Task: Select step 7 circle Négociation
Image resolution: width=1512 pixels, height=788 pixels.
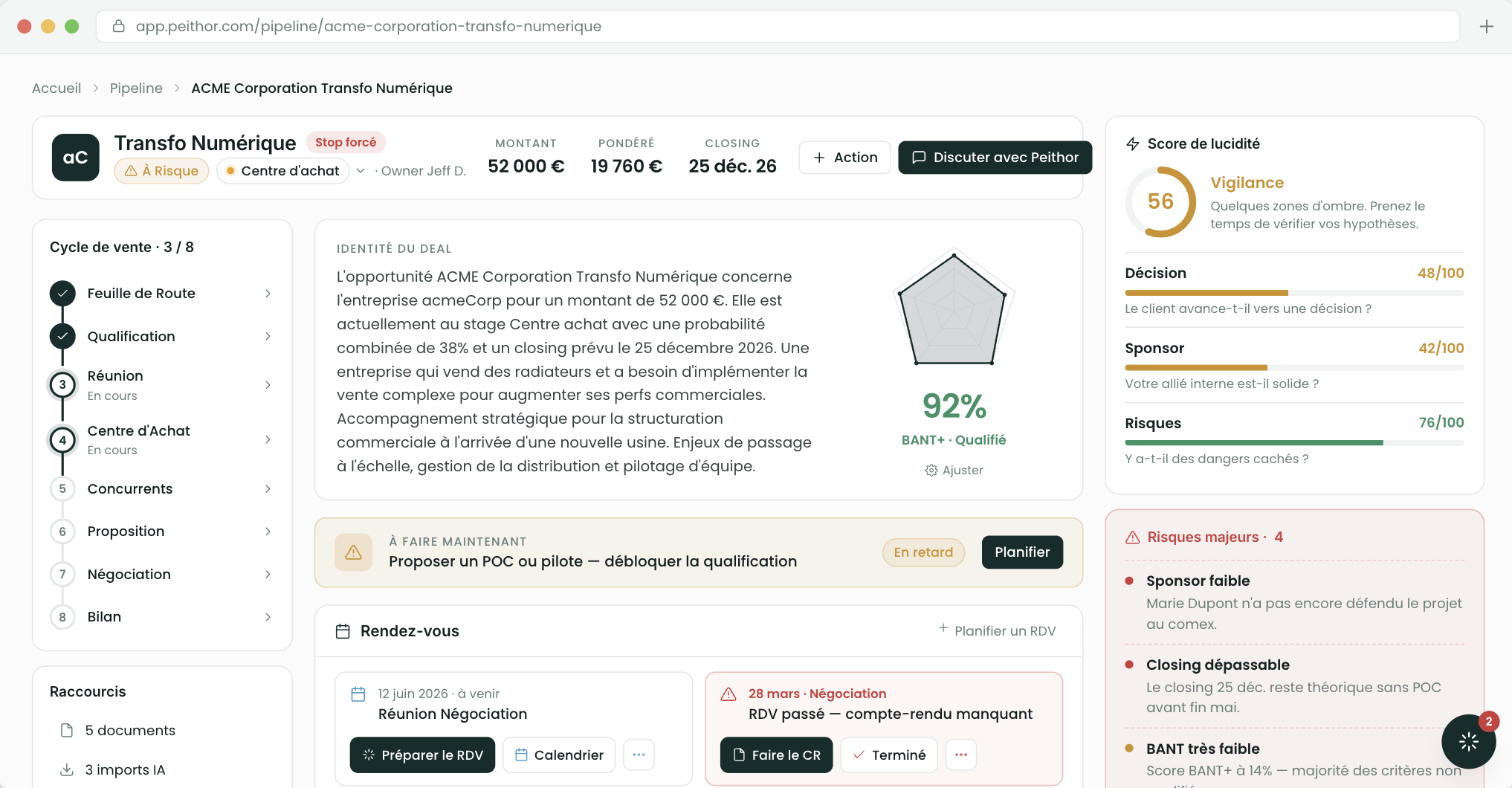Action: tap(62, 574)
